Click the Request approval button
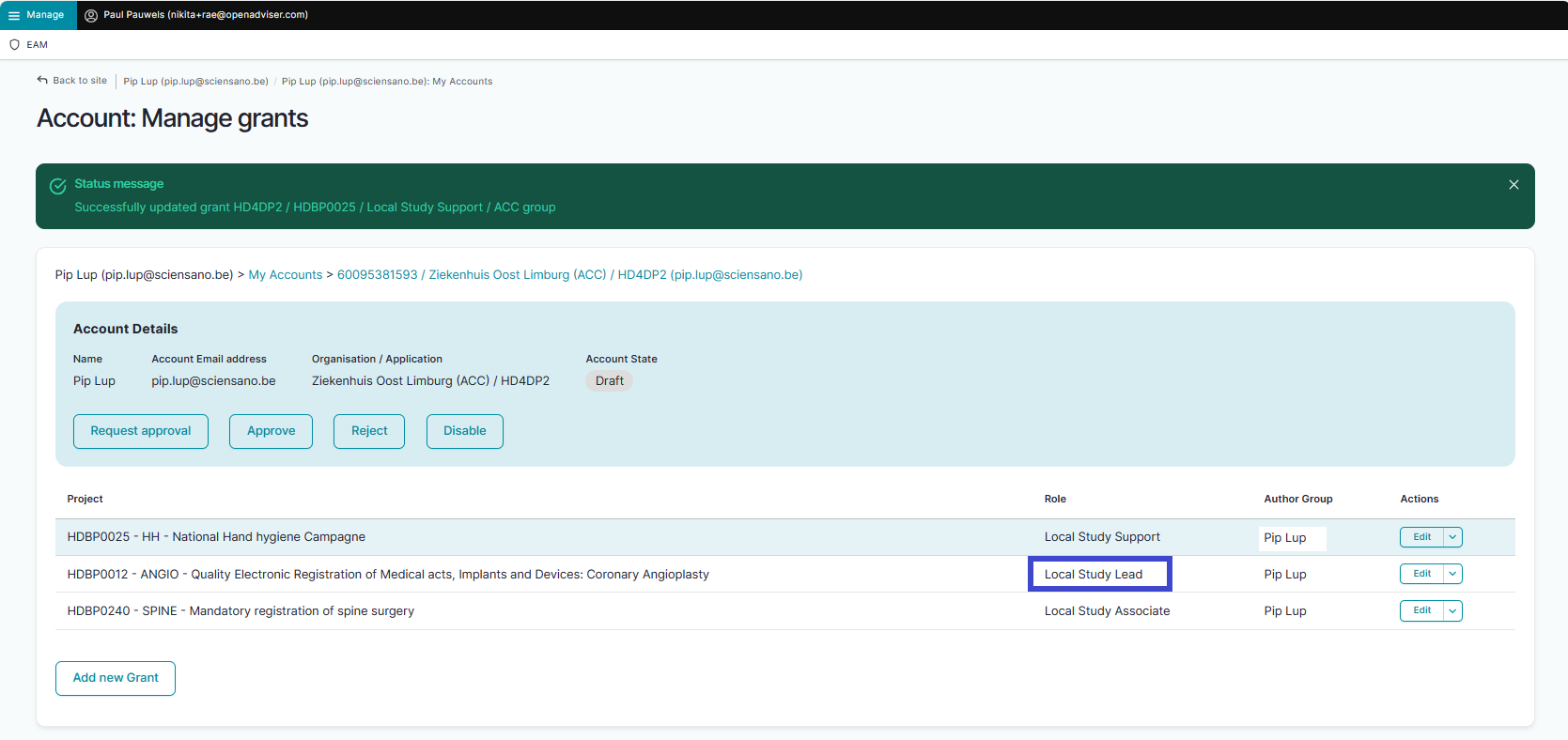The image size is (1568, 740). (141, 431)
